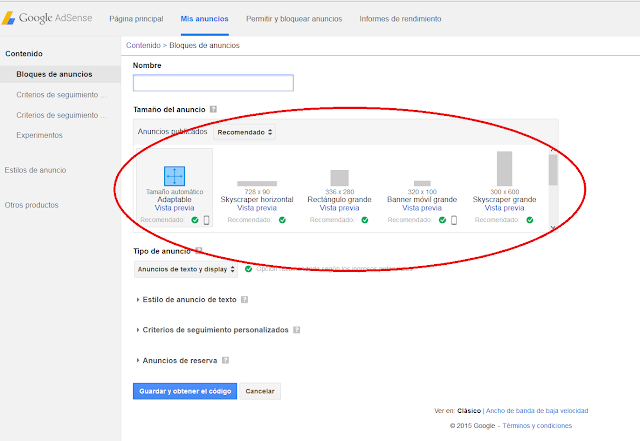Choose the 728 x 90 Skyscraper horizontal thumbnail
Image resolution: width=640 pixels, height=441 pixels.
pos(257,183)
